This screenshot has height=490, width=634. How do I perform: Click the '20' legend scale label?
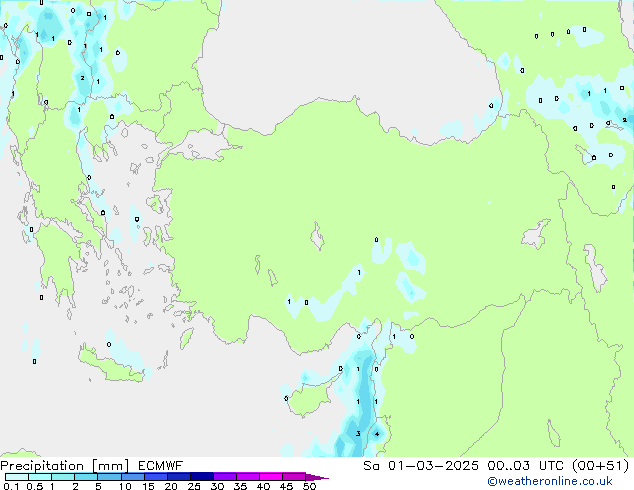coord(171,486)
